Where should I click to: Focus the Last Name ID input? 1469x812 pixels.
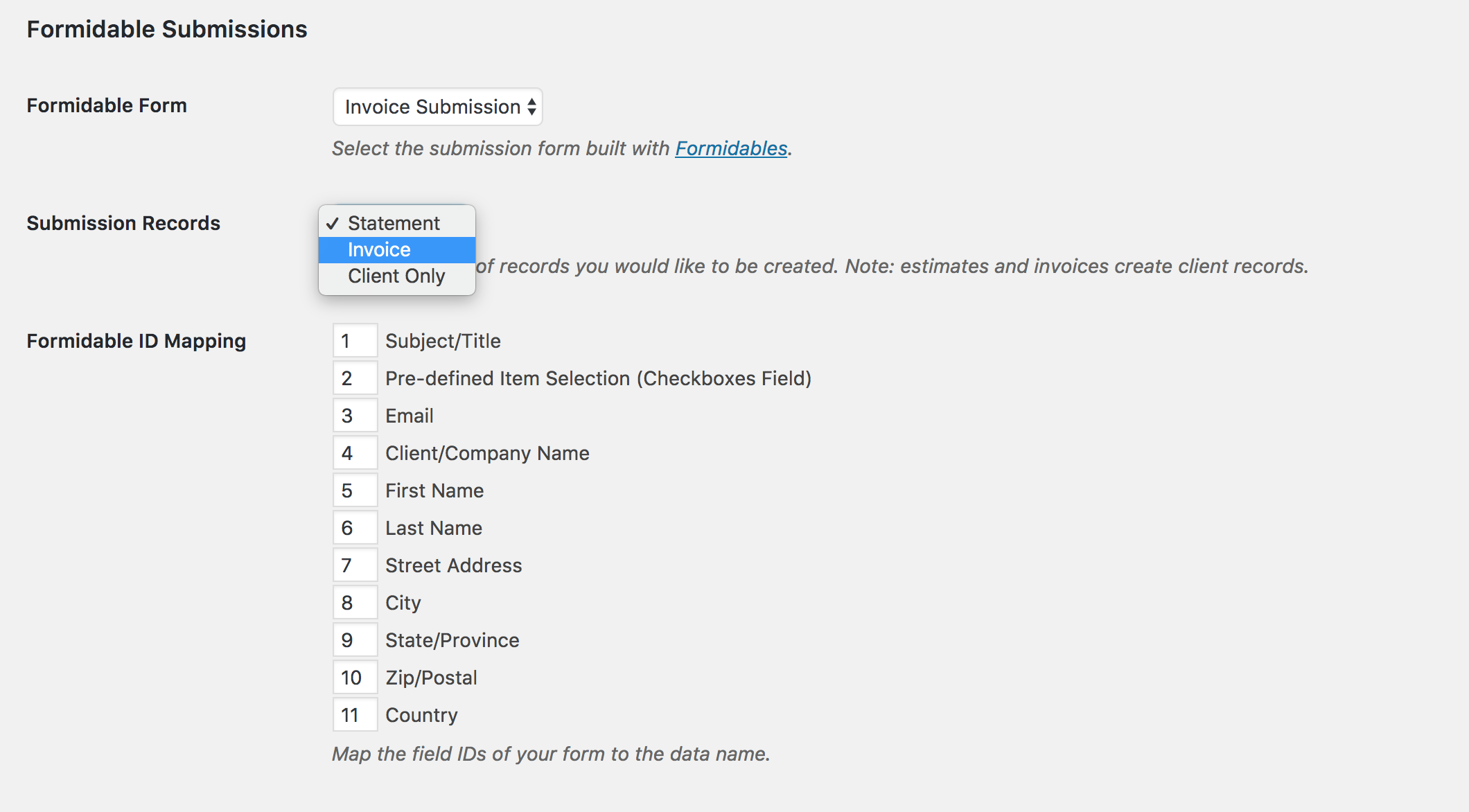355,528
